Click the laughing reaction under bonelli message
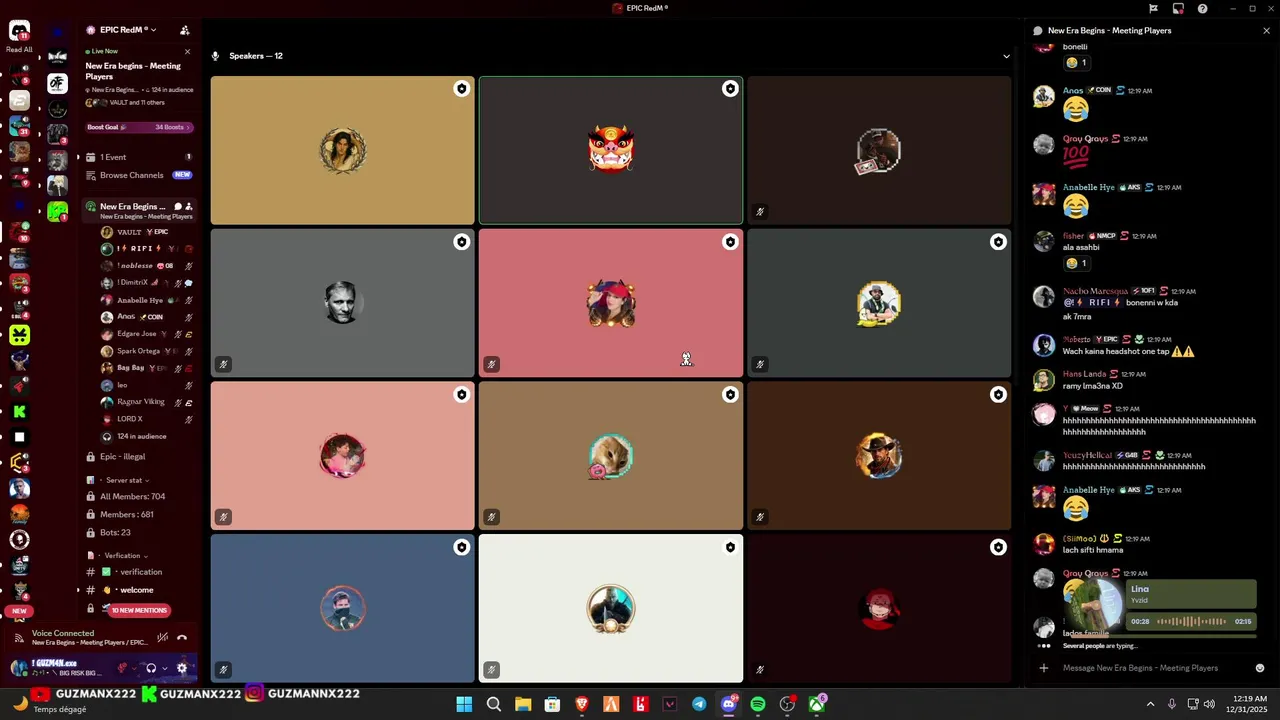The image size is (1280, 720). coord(1077,62)
